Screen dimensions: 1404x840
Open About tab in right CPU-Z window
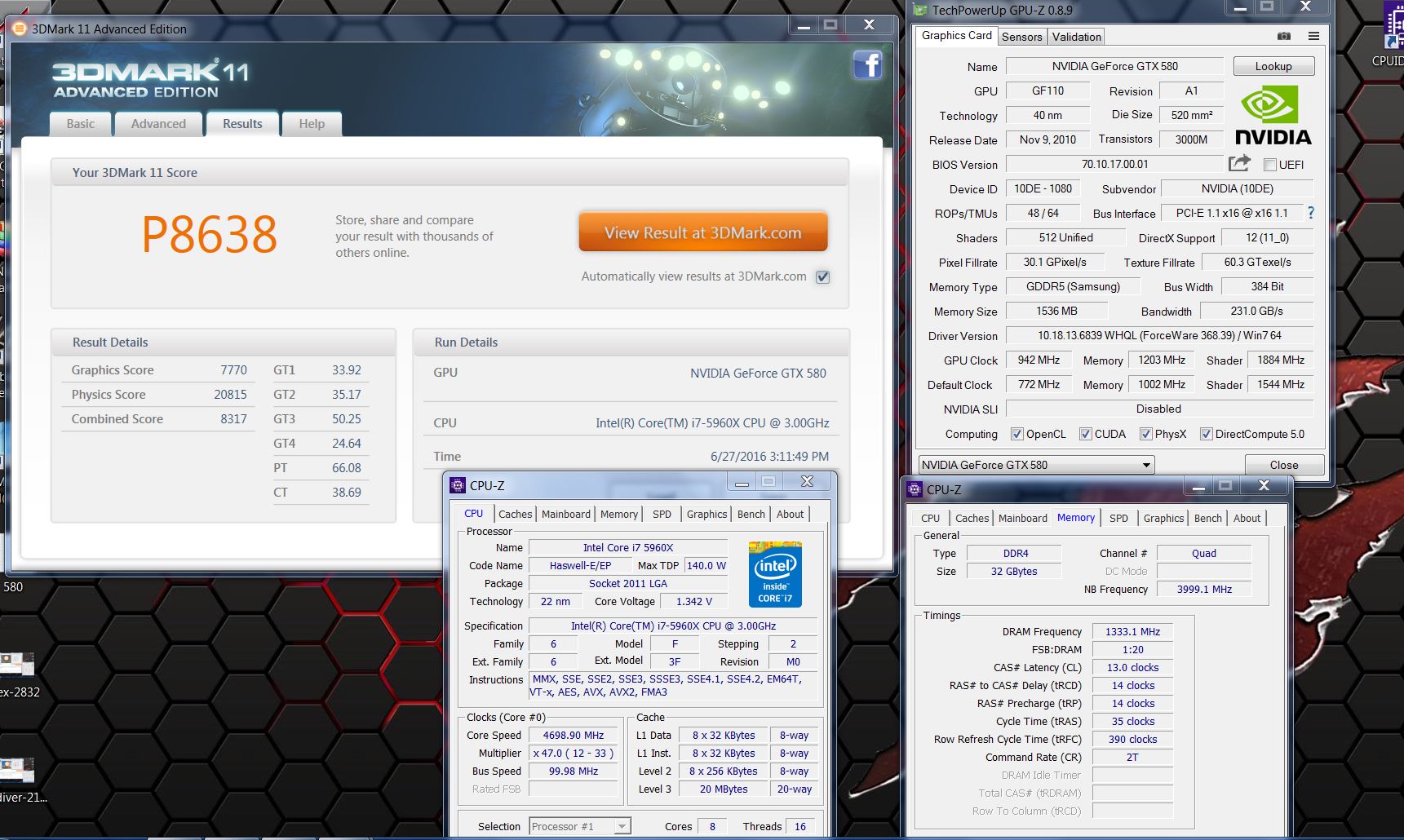click(1247, 518)
